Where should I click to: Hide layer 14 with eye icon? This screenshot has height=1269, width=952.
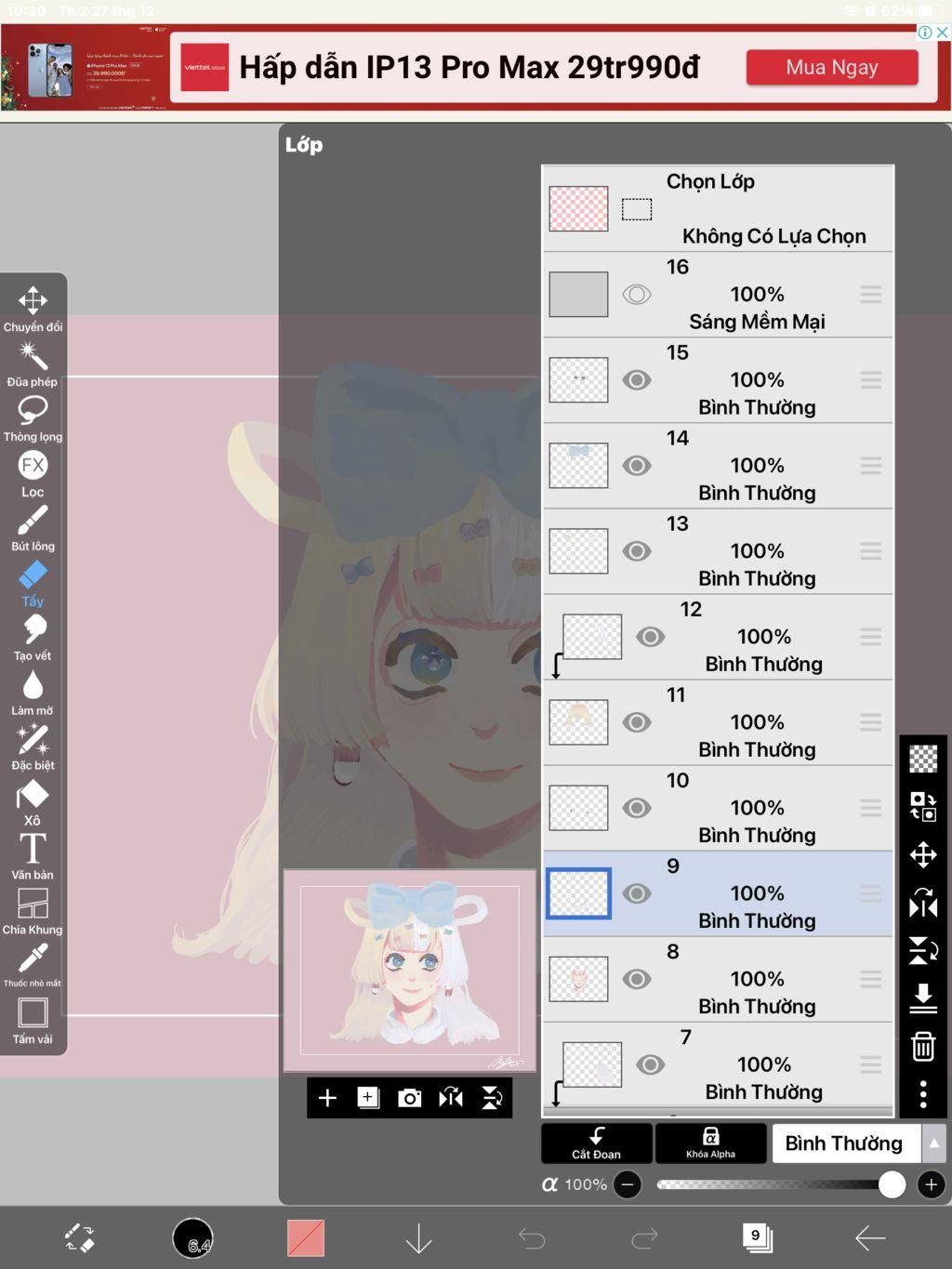pos(637,466)
